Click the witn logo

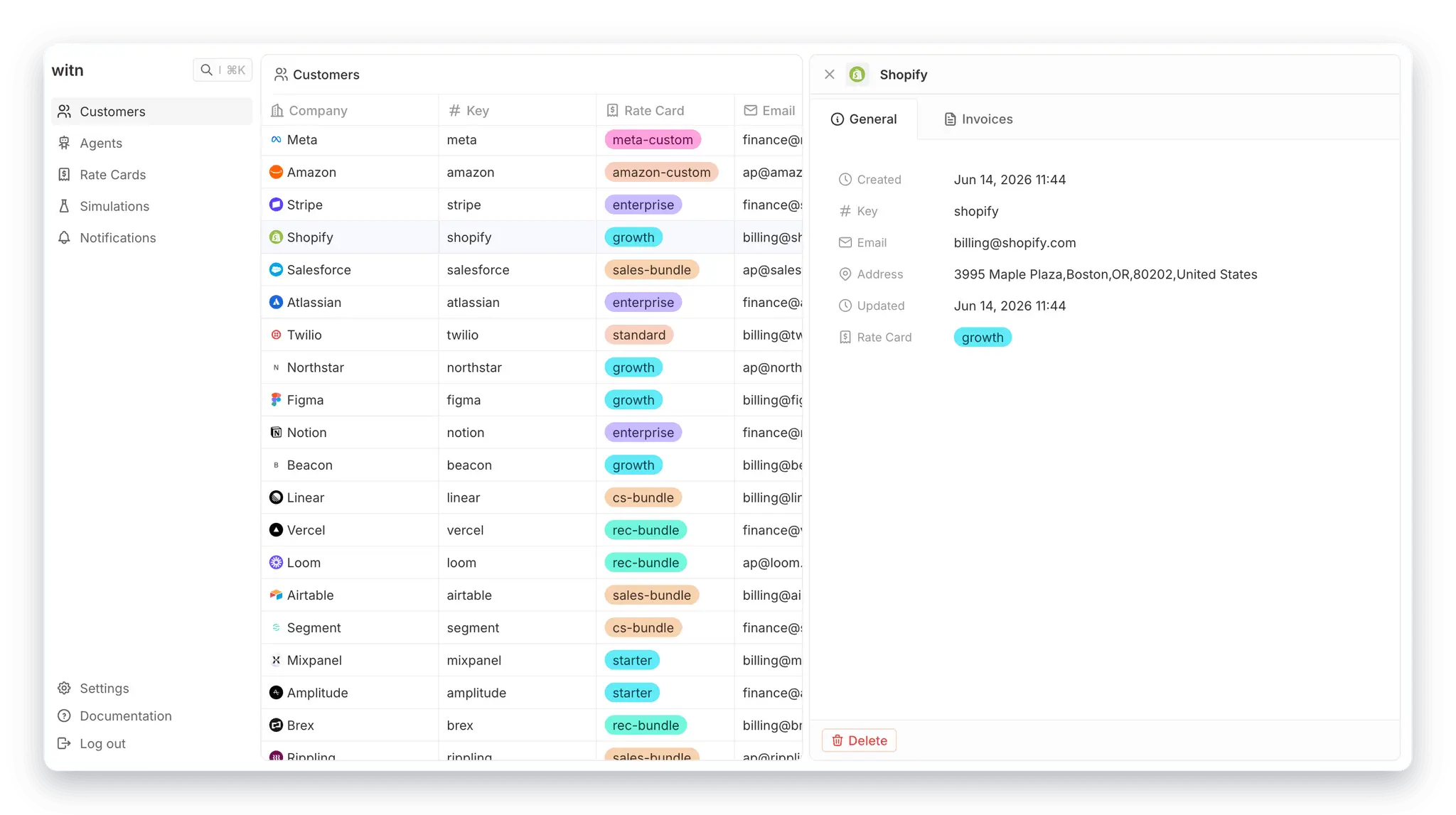(x=68, y=70)
